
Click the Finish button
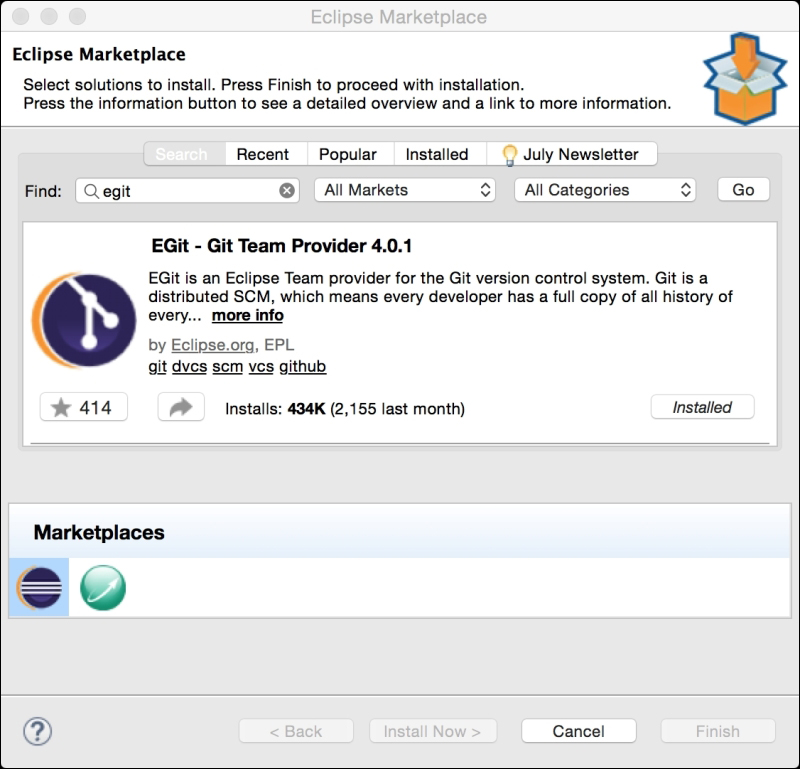[718, 731]
